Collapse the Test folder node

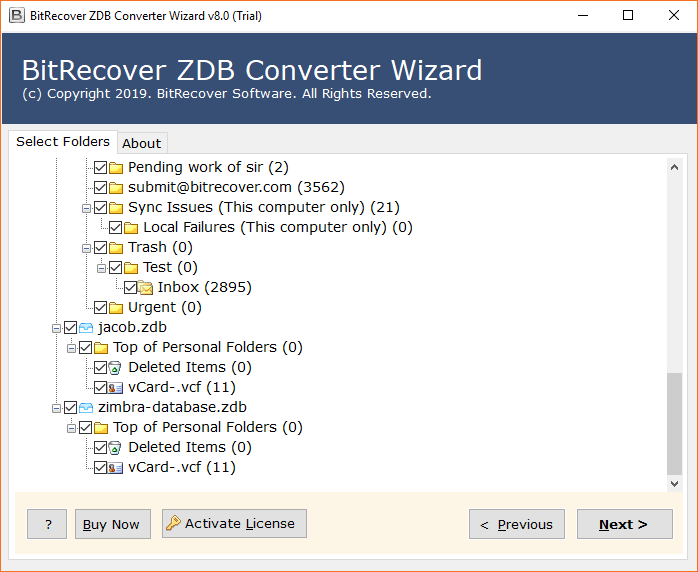(x=101, y=268)
